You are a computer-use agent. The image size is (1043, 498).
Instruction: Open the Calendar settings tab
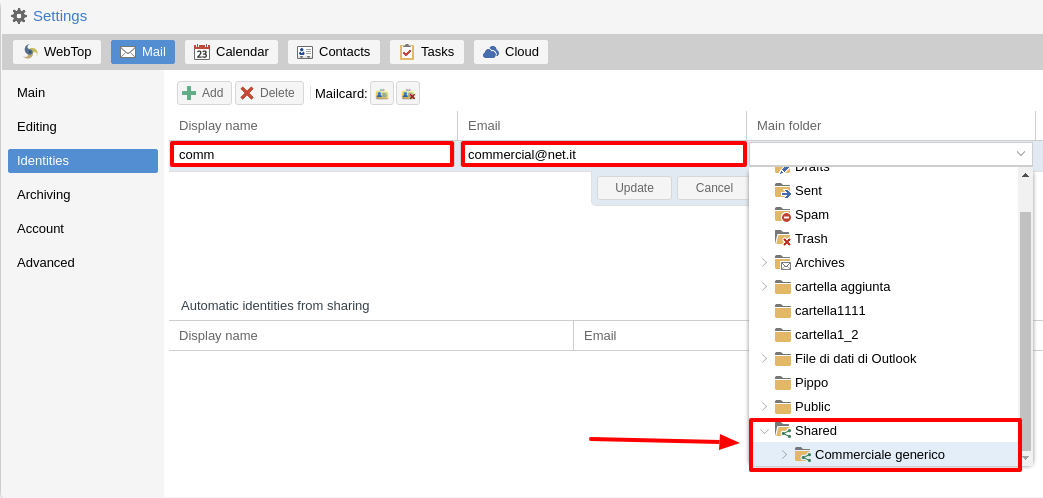231,52
